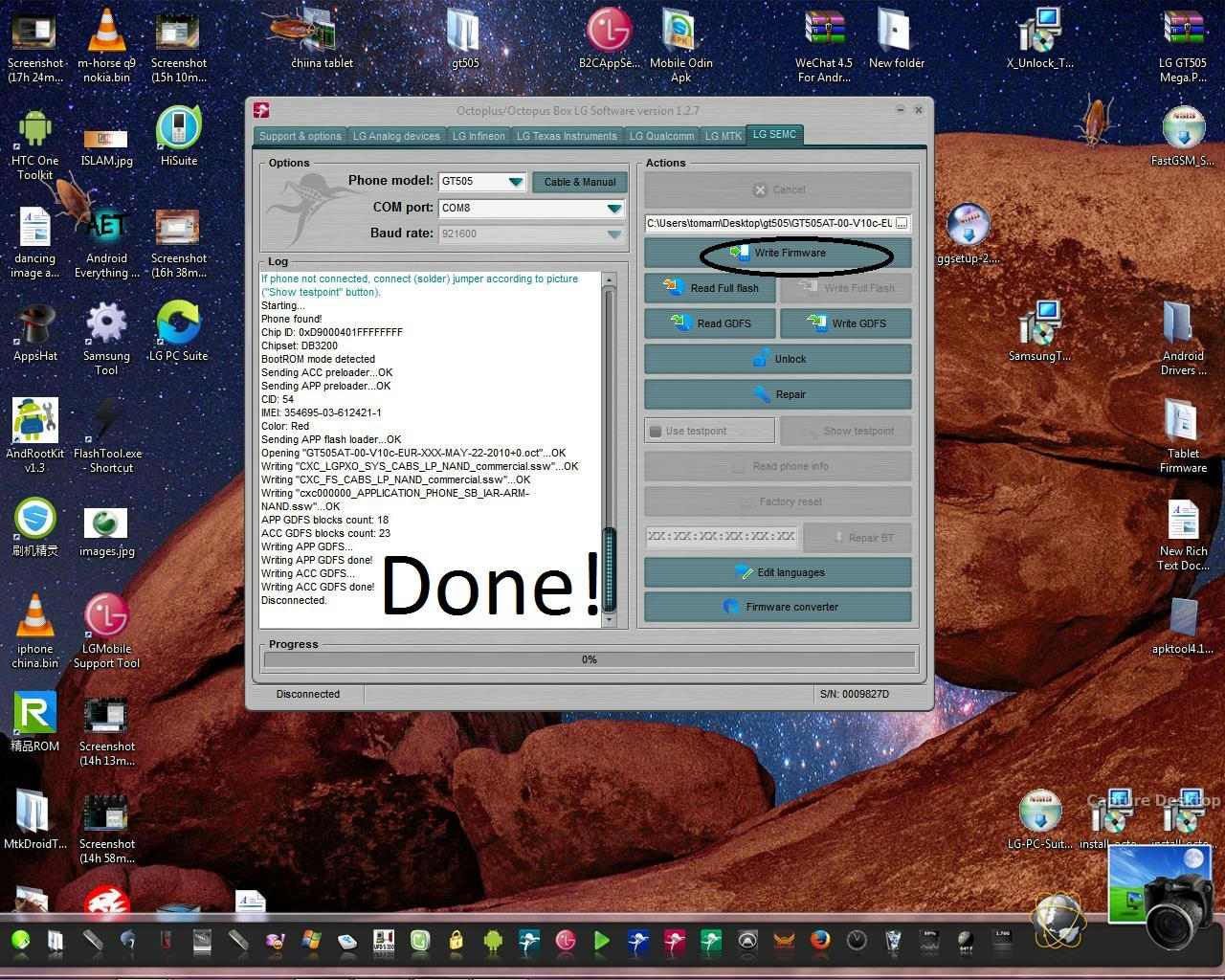Open iphone china.bin VLC file
1225x980 pixels.
coord(35,630)
